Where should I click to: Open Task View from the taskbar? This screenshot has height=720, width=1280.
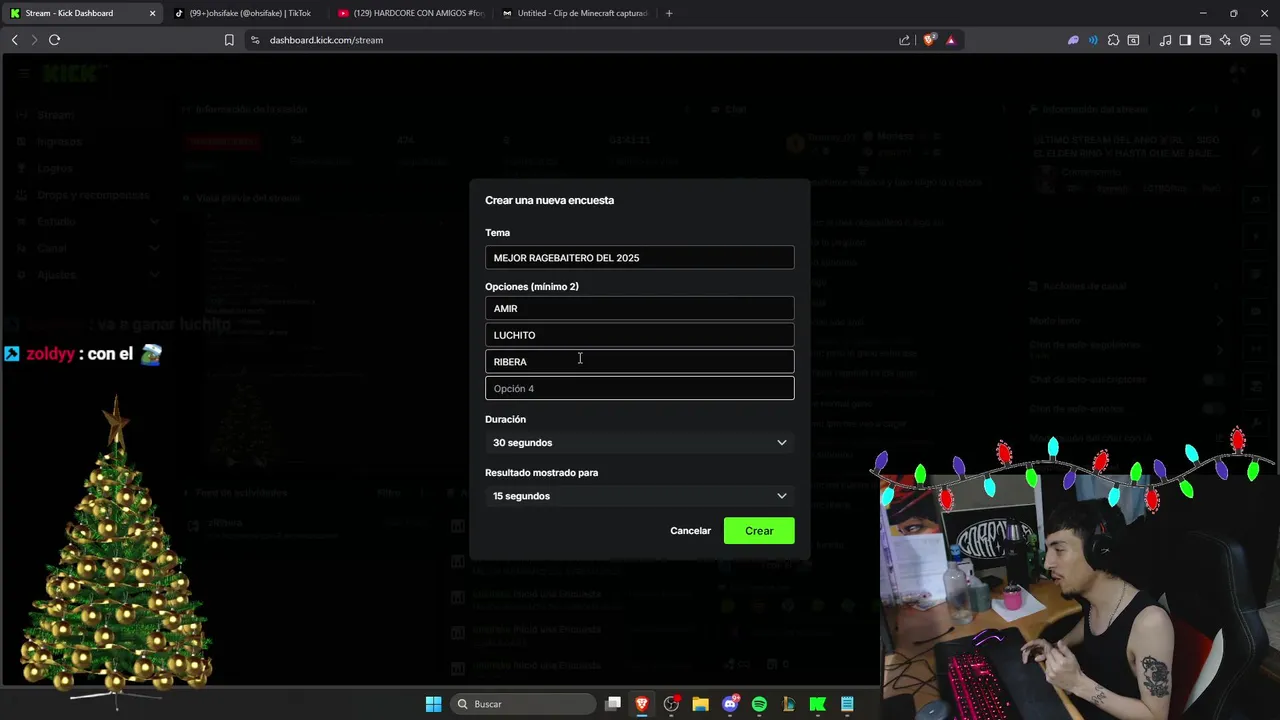pyautogui.click(x=613, y=704)
